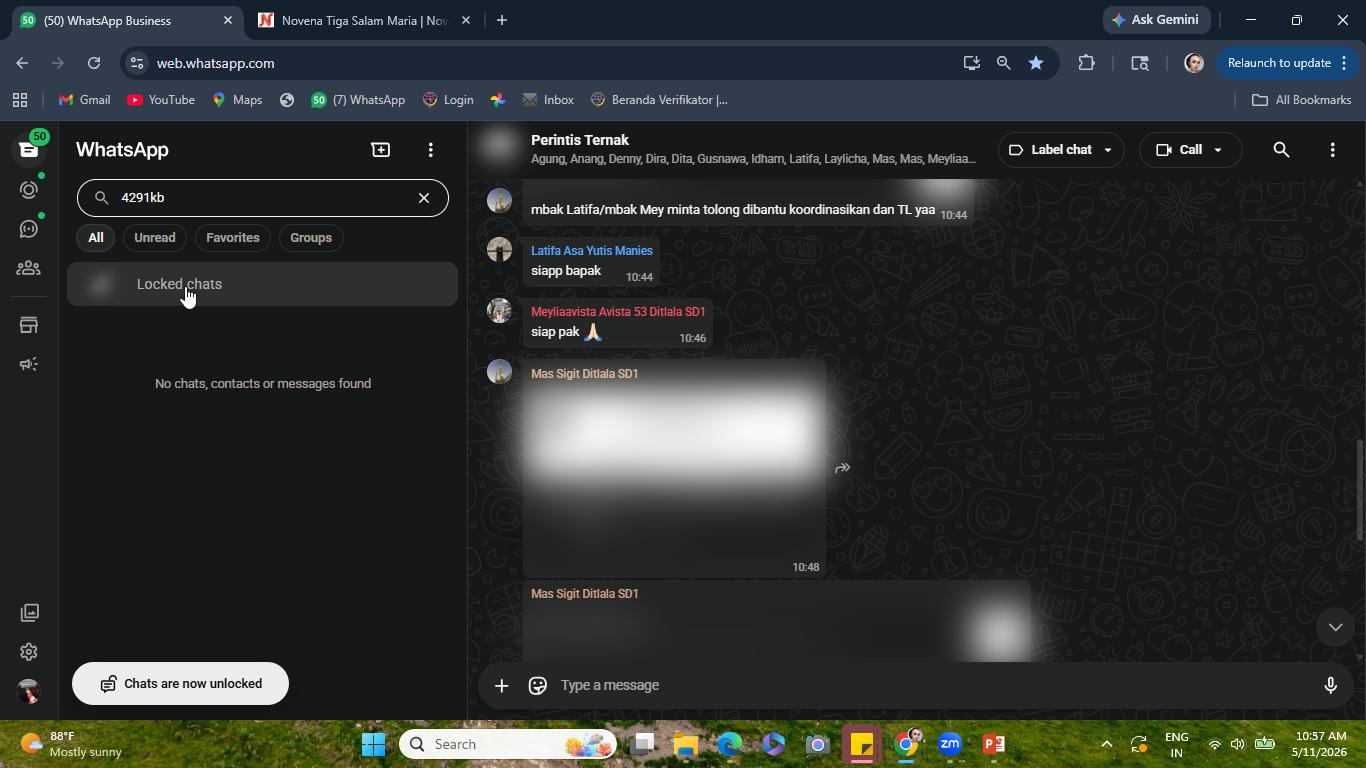Click the chat search field

(x=263, y=198)
